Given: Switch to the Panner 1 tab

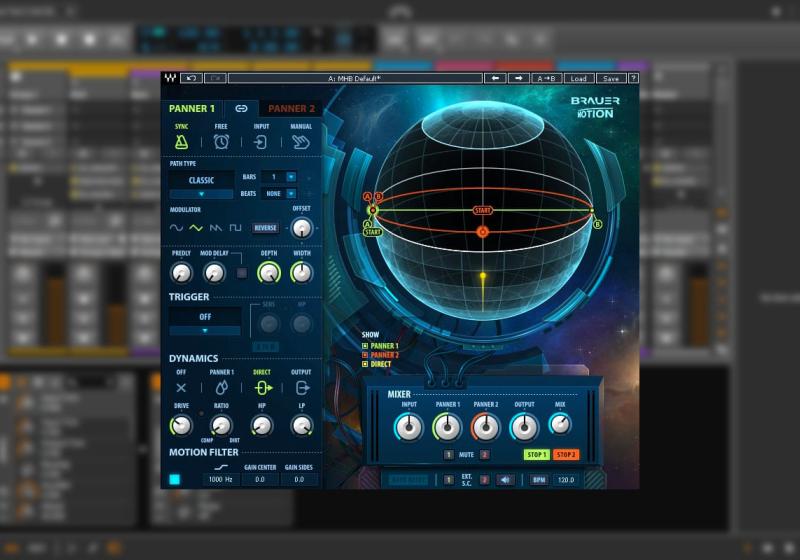Looking at the screenshot, I should pos(192,108).
